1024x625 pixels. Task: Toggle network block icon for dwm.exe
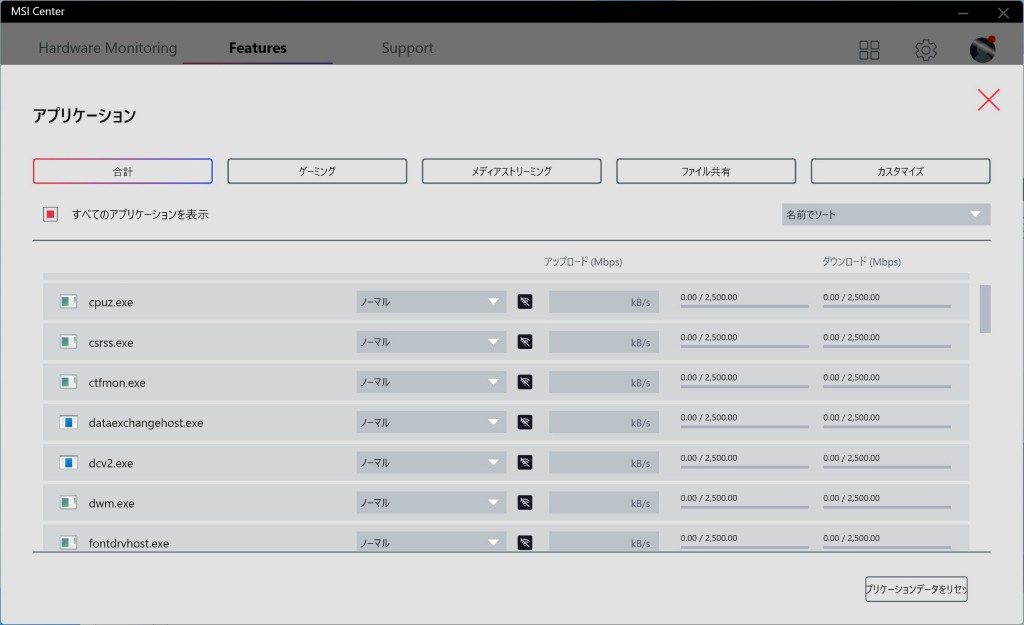(525, 503)
